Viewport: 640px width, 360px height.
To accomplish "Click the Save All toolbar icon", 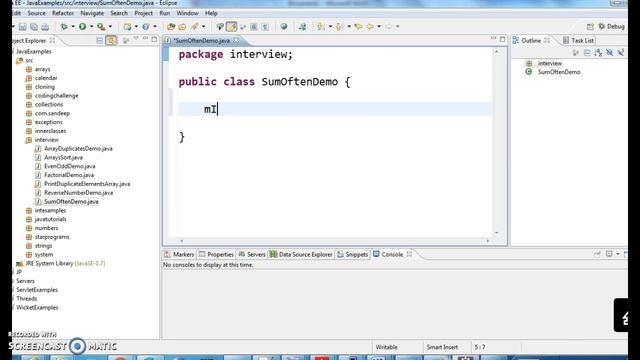I will coord(33,27).
